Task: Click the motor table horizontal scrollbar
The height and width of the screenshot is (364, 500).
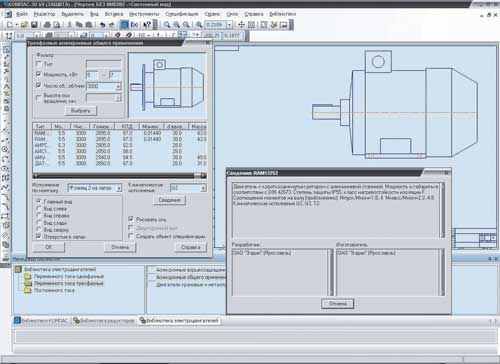Action: pyautogui.click(x=119, y=175)
